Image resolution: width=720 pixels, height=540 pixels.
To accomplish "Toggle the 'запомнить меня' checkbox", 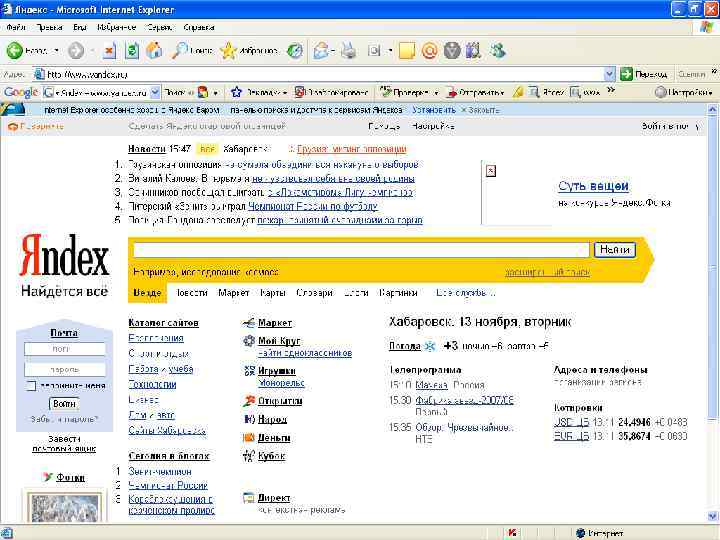I will point(30,386).
